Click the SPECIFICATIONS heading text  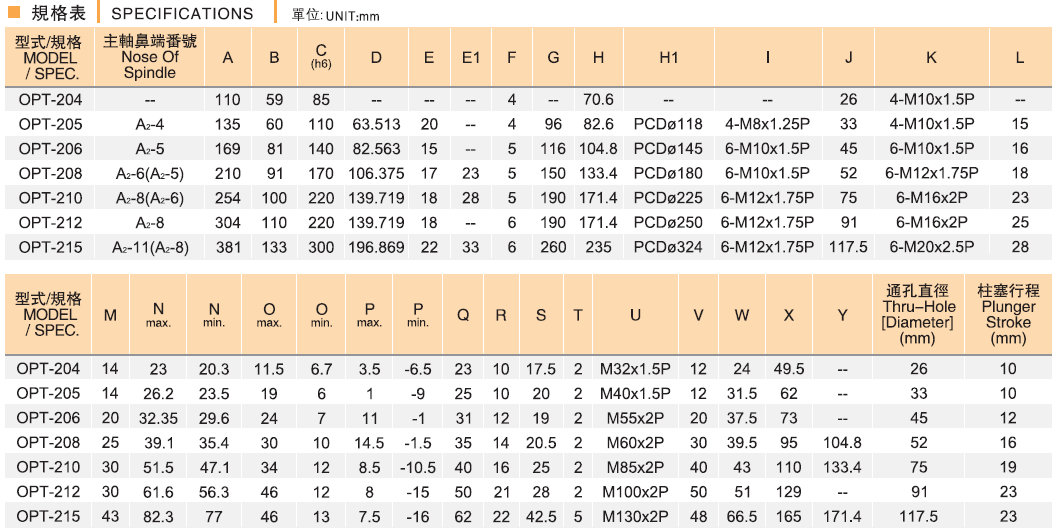point(182,14)
